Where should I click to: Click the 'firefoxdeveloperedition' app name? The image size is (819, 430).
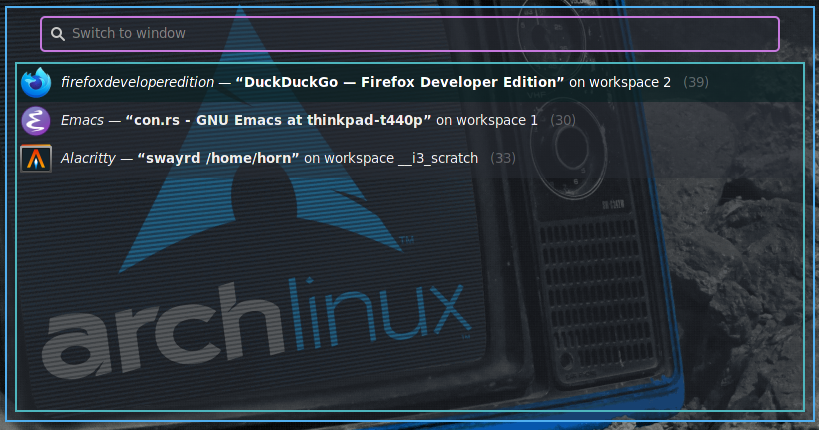pos(137,83)
